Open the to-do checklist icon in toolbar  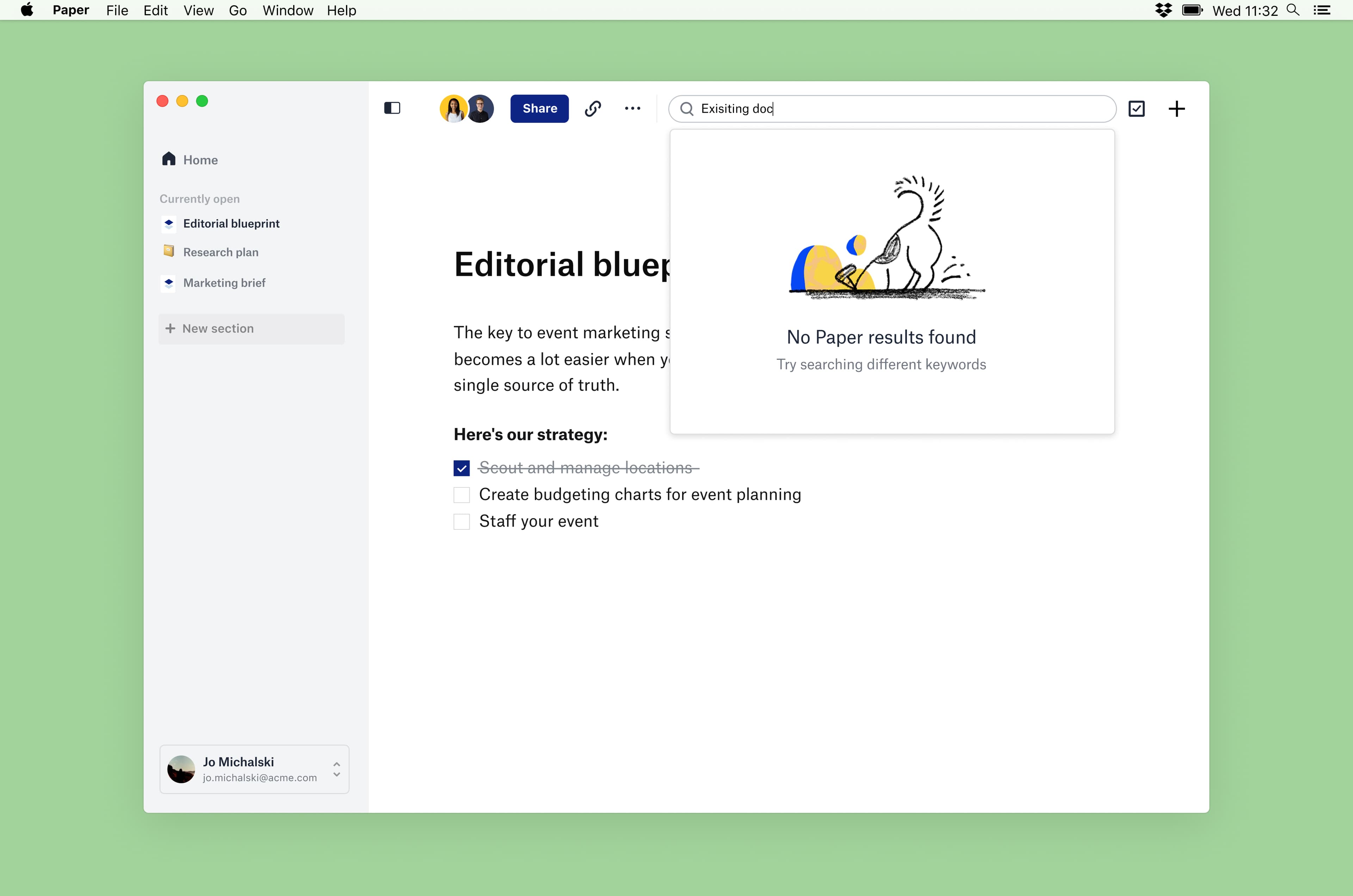pos(1136,108)
